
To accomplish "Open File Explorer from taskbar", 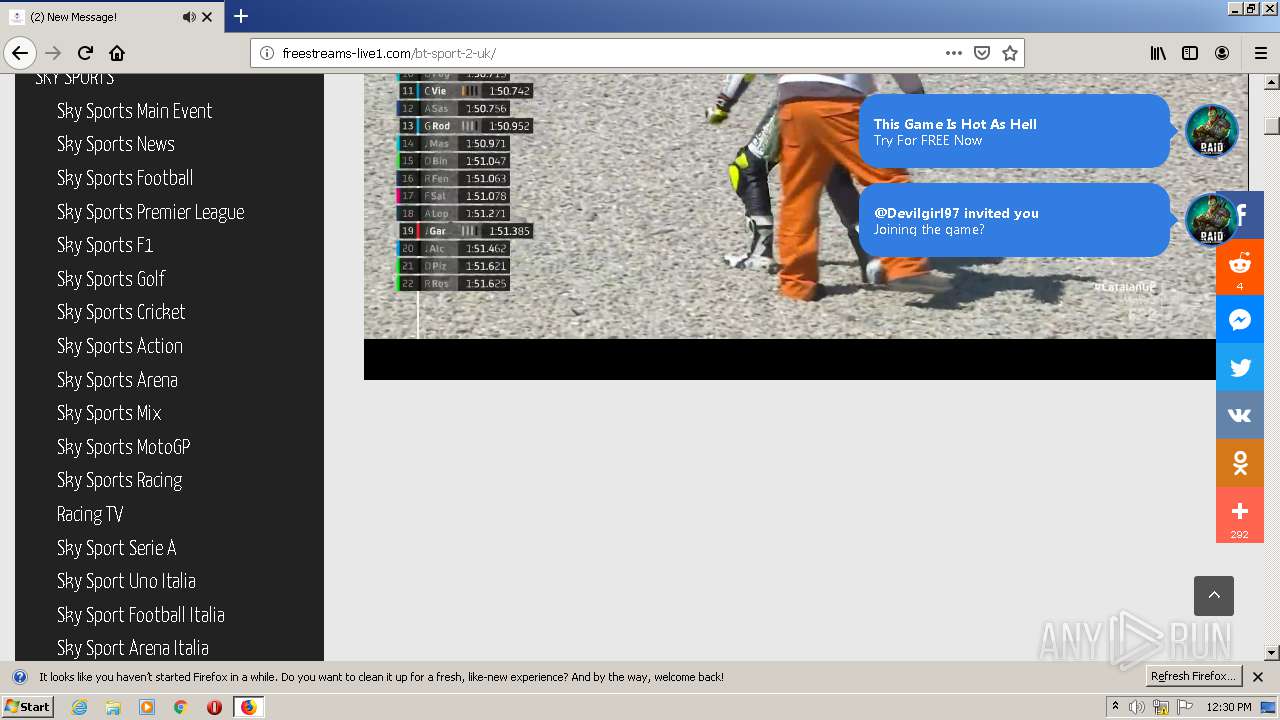I will click(x=113, y=707).
